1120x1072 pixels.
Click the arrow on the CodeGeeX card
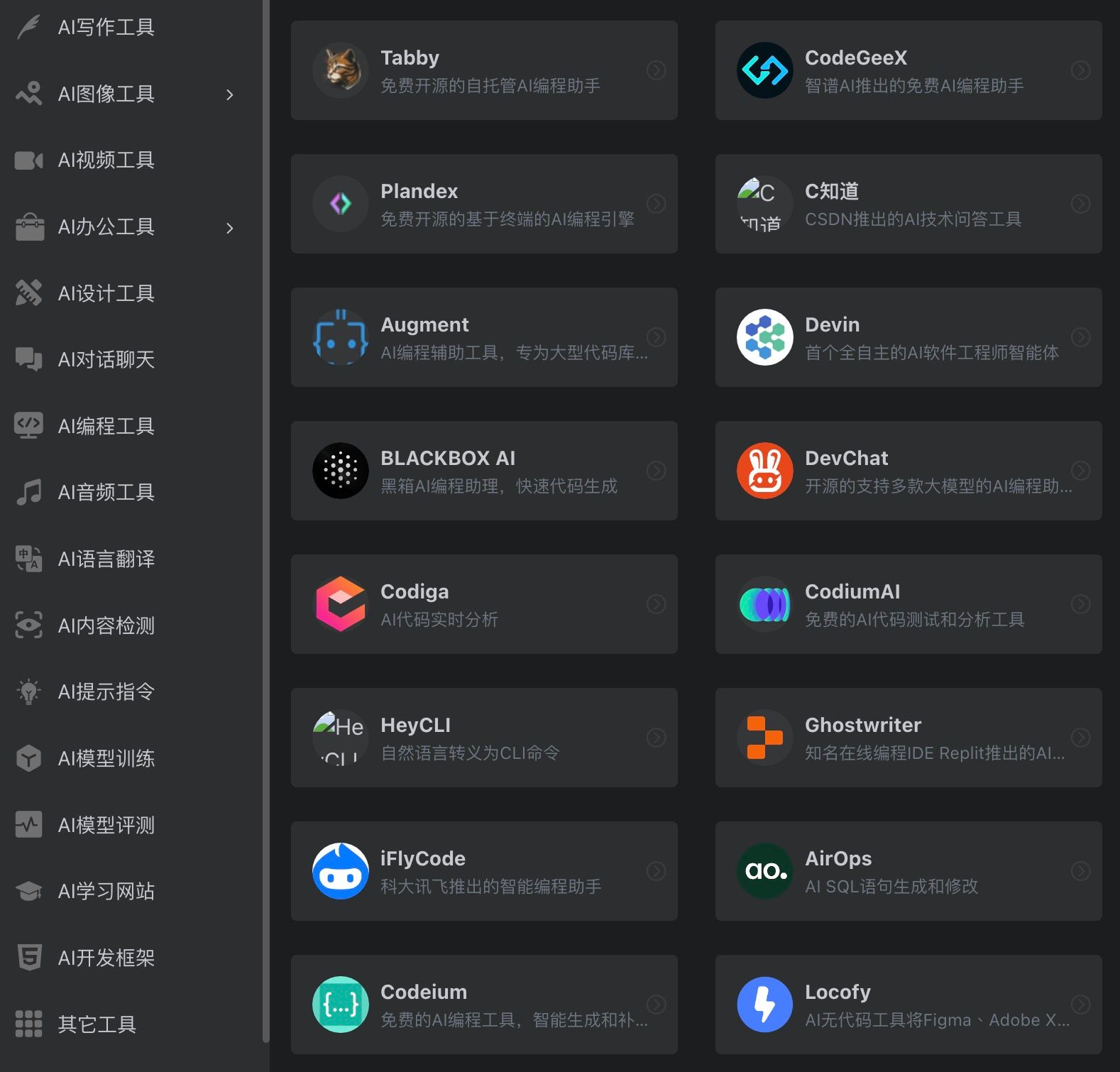(x=1081, y=70)
